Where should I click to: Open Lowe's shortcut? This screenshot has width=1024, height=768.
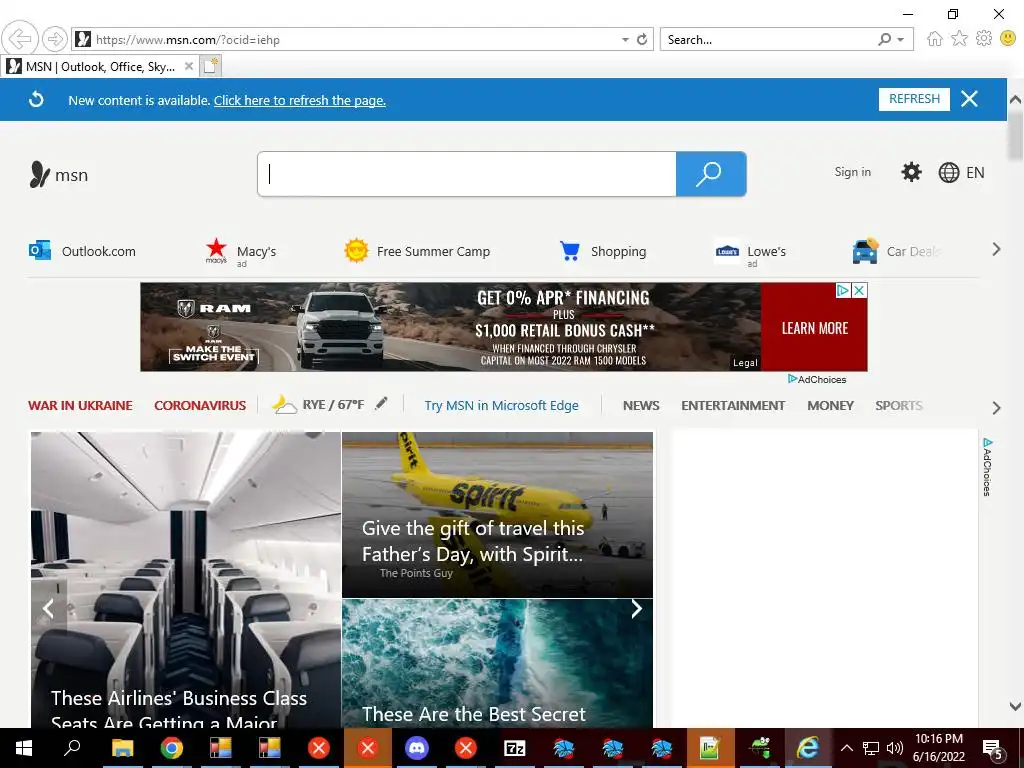[x=750, y=253]
